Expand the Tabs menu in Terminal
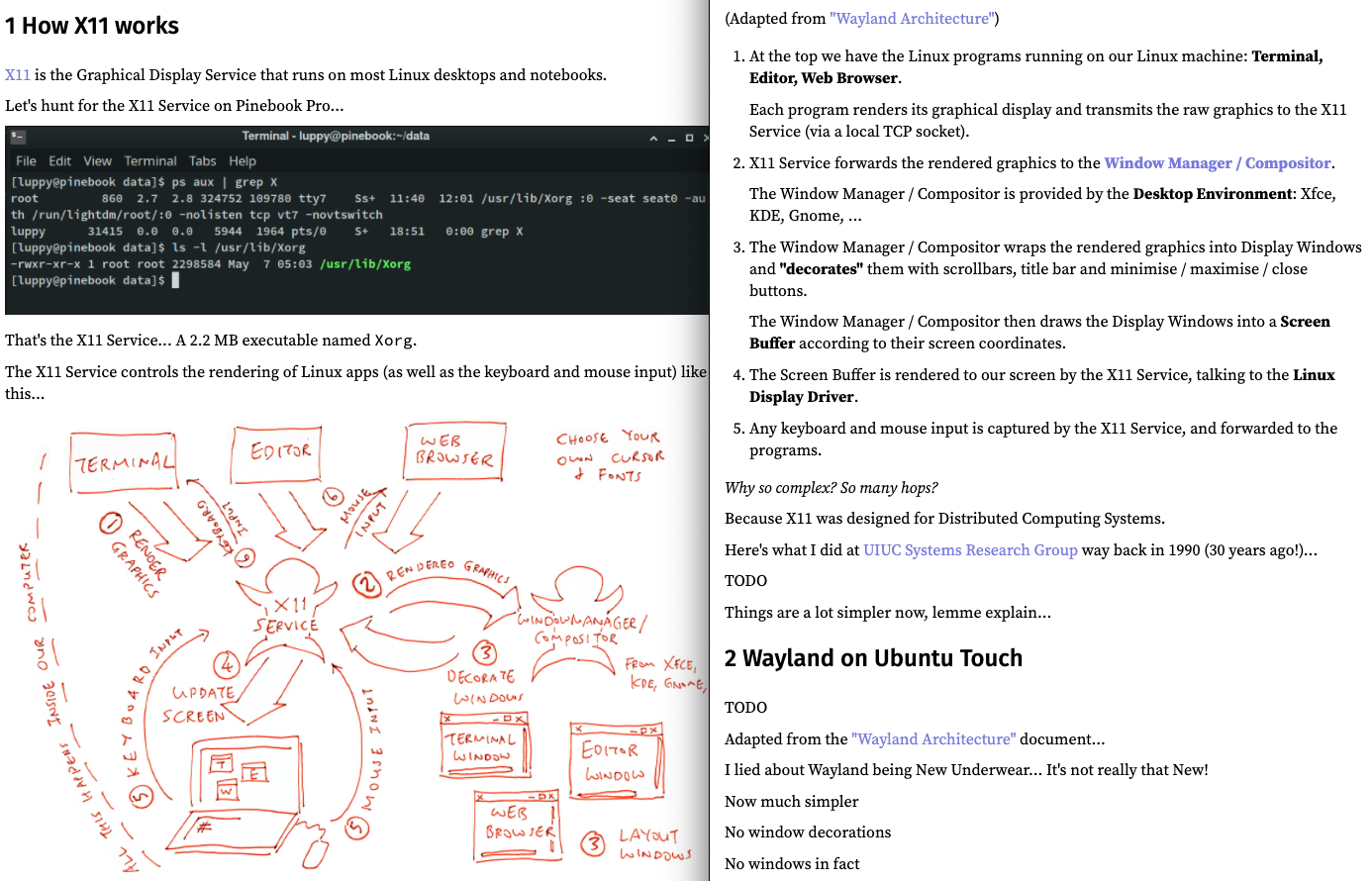The image size is (1372, 881). click(x=203, y=161)
